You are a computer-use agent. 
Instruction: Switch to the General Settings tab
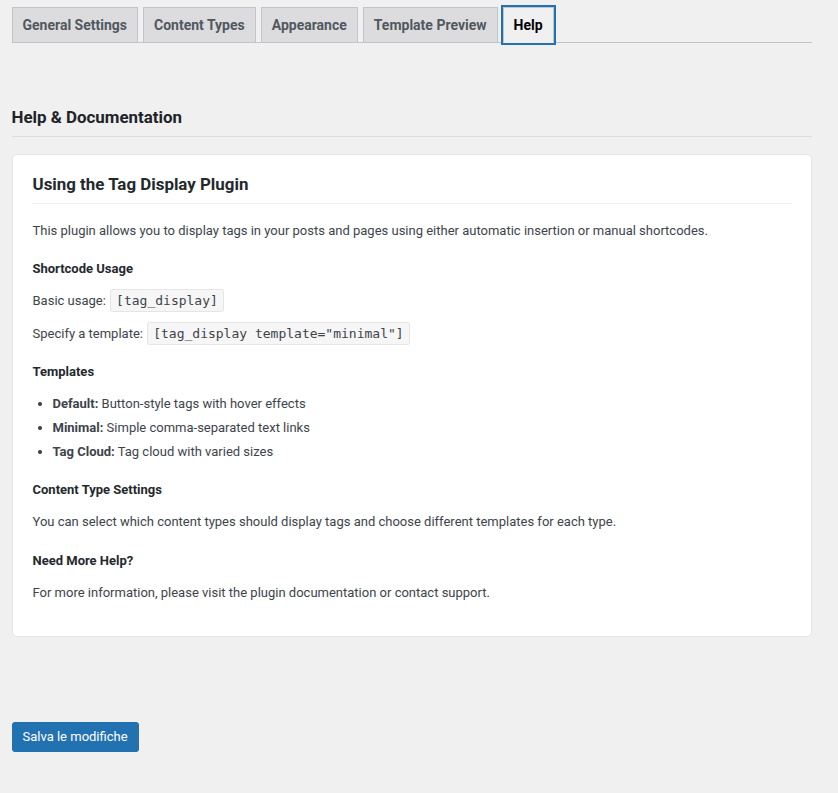click(x=75, y=25)
